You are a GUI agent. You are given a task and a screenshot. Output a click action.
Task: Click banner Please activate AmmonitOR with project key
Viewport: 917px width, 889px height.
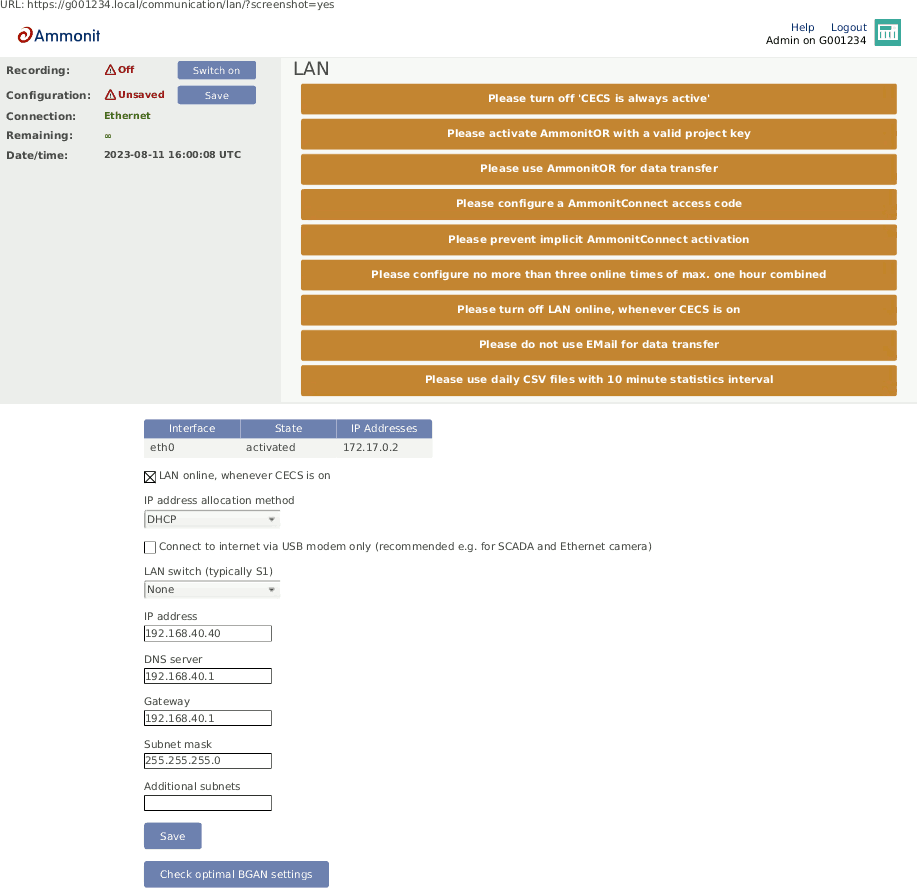pos(598,134)
